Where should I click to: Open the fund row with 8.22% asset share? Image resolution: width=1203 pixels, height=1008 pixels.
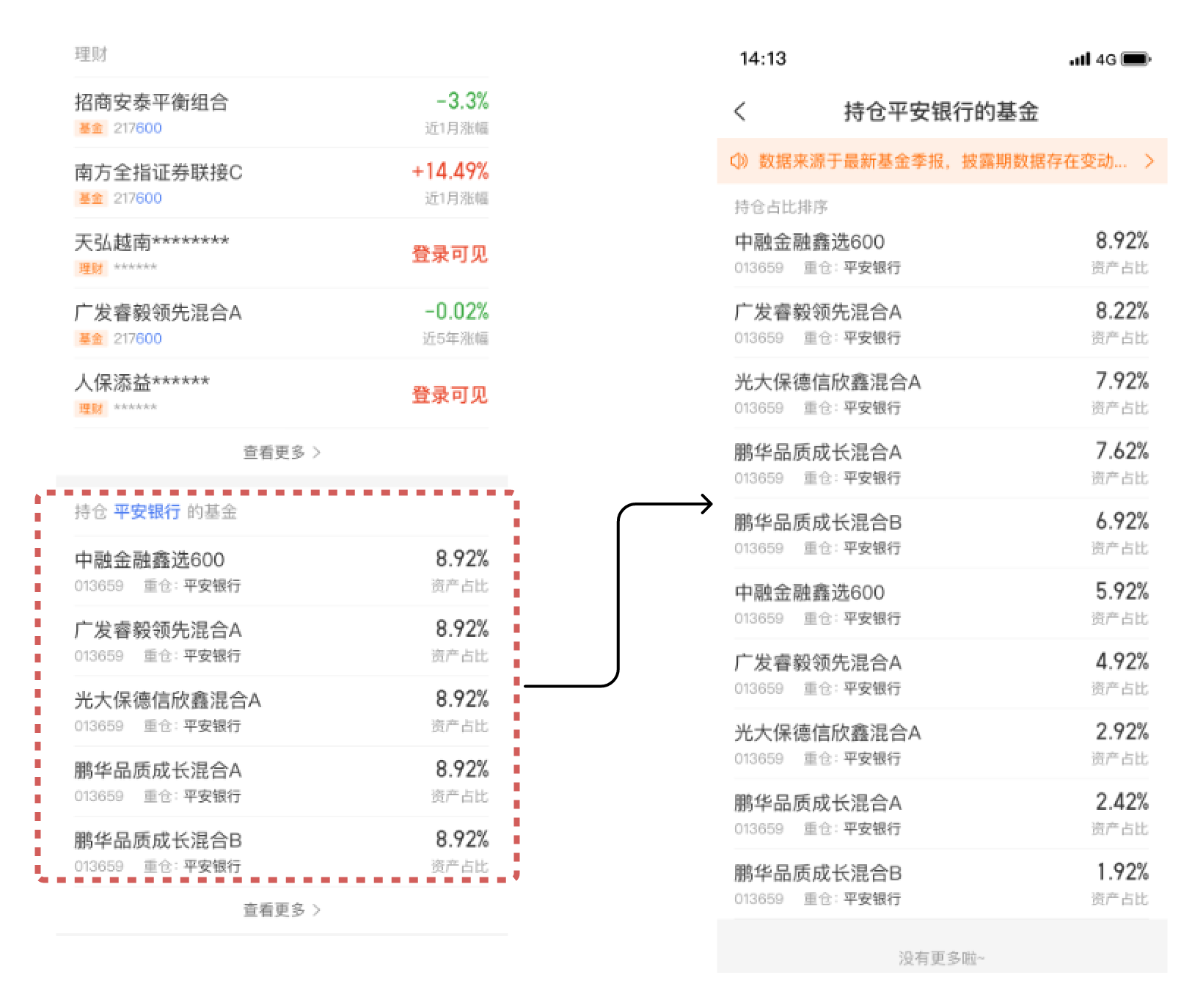click(x=941, y=323)
